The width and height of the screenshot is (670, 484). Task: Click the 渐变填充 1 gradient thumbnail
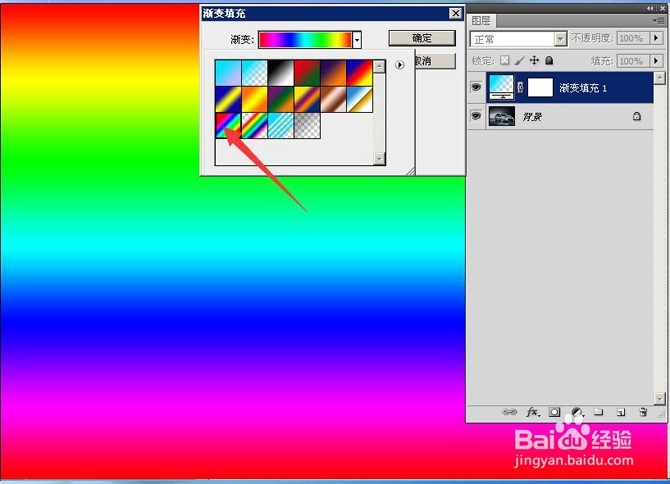501,87
